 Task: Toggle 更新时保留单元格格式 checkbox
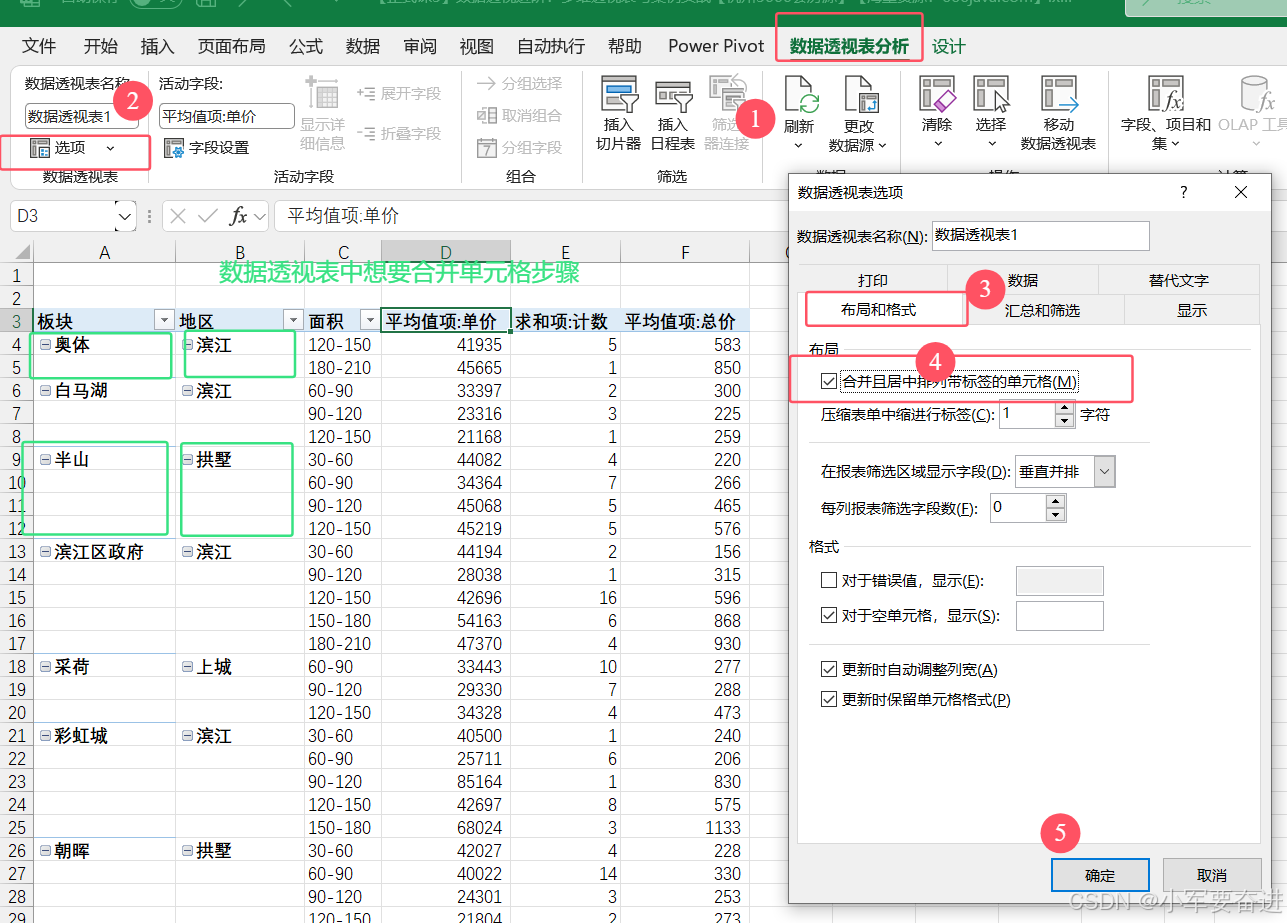(x=828, y=699)
